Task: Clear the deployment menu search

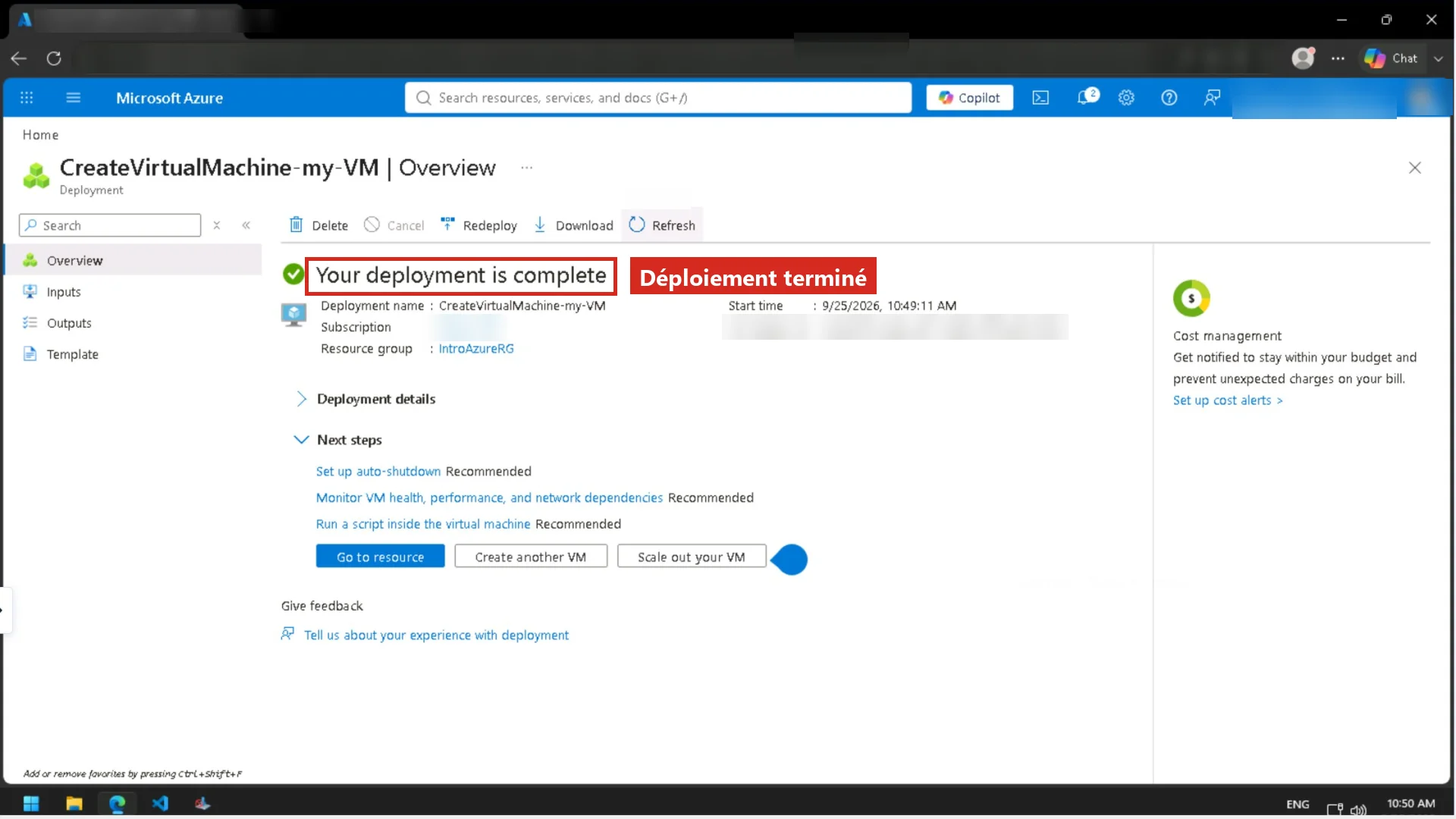Action: (x=217, y=225)
